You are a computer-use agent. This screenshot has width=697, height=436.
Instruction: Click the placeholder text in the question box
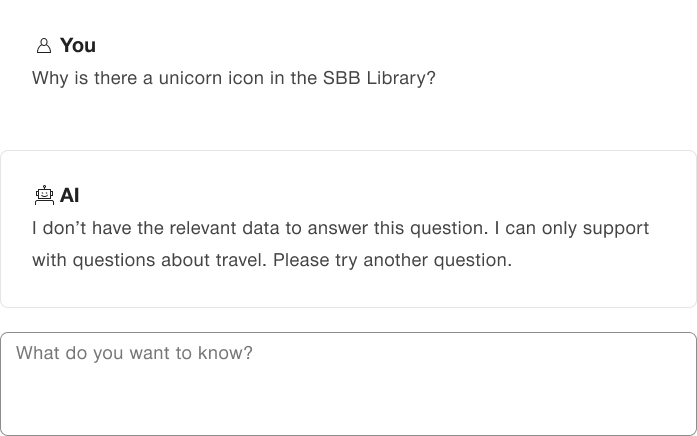pyautogui.click(x=135, y=354)
